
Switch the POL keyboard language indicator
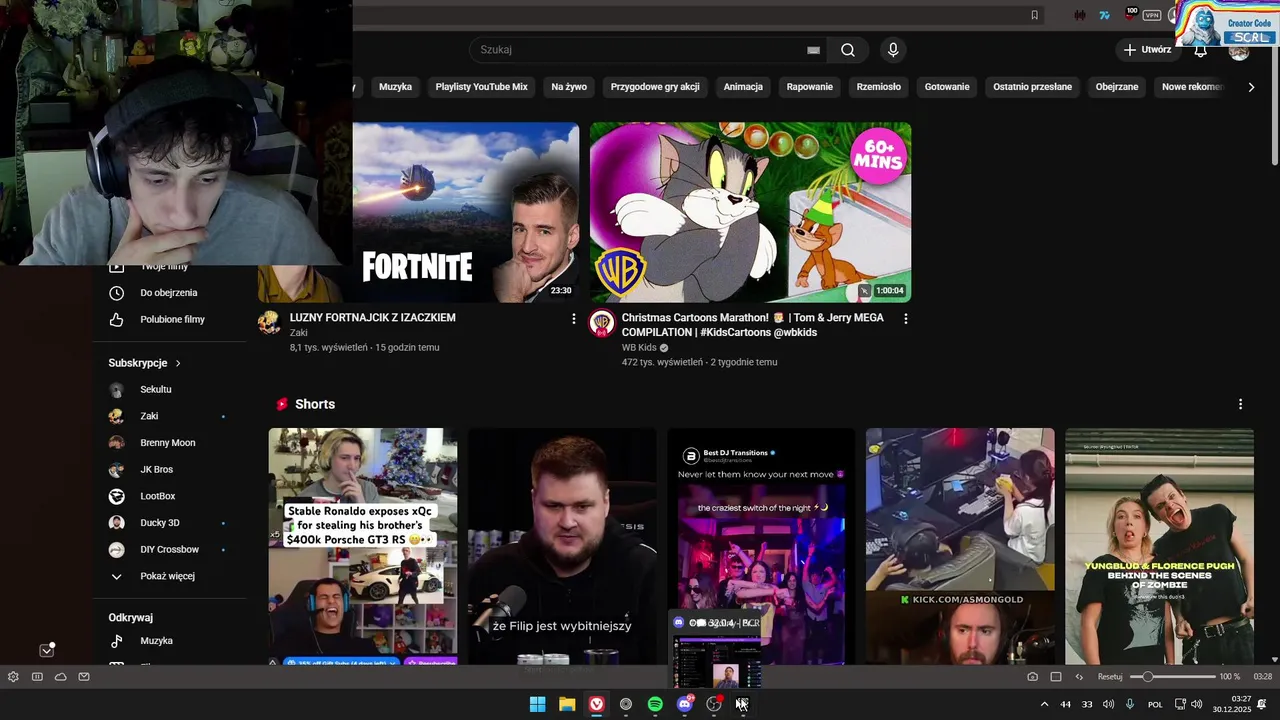pyautogui.click(x=1155, y=704)
